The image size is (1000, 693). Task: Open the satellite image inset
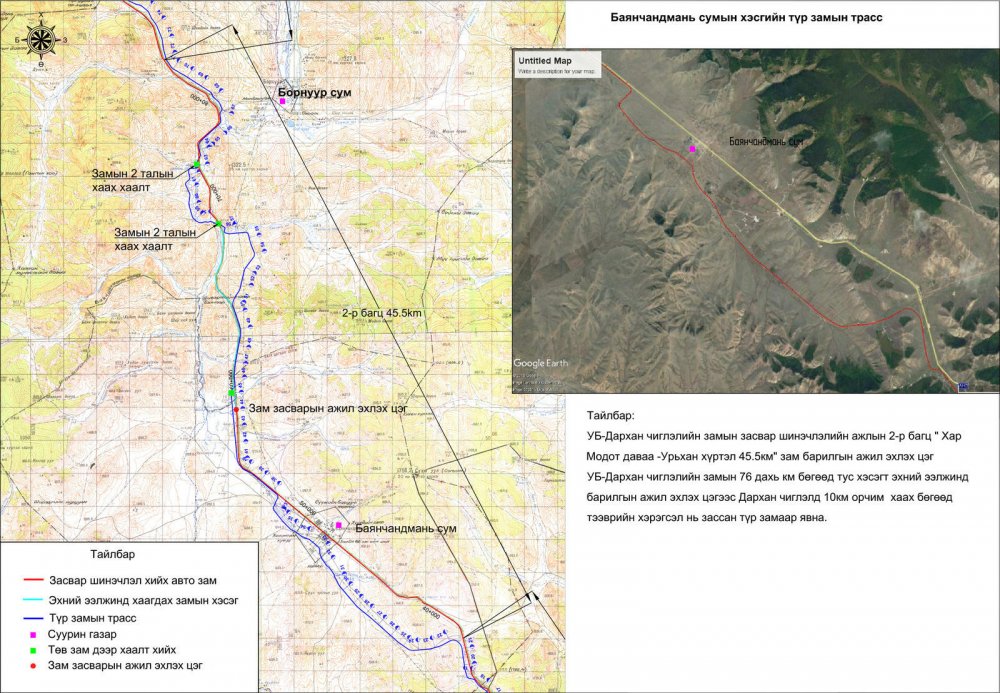tap(755, 220)
